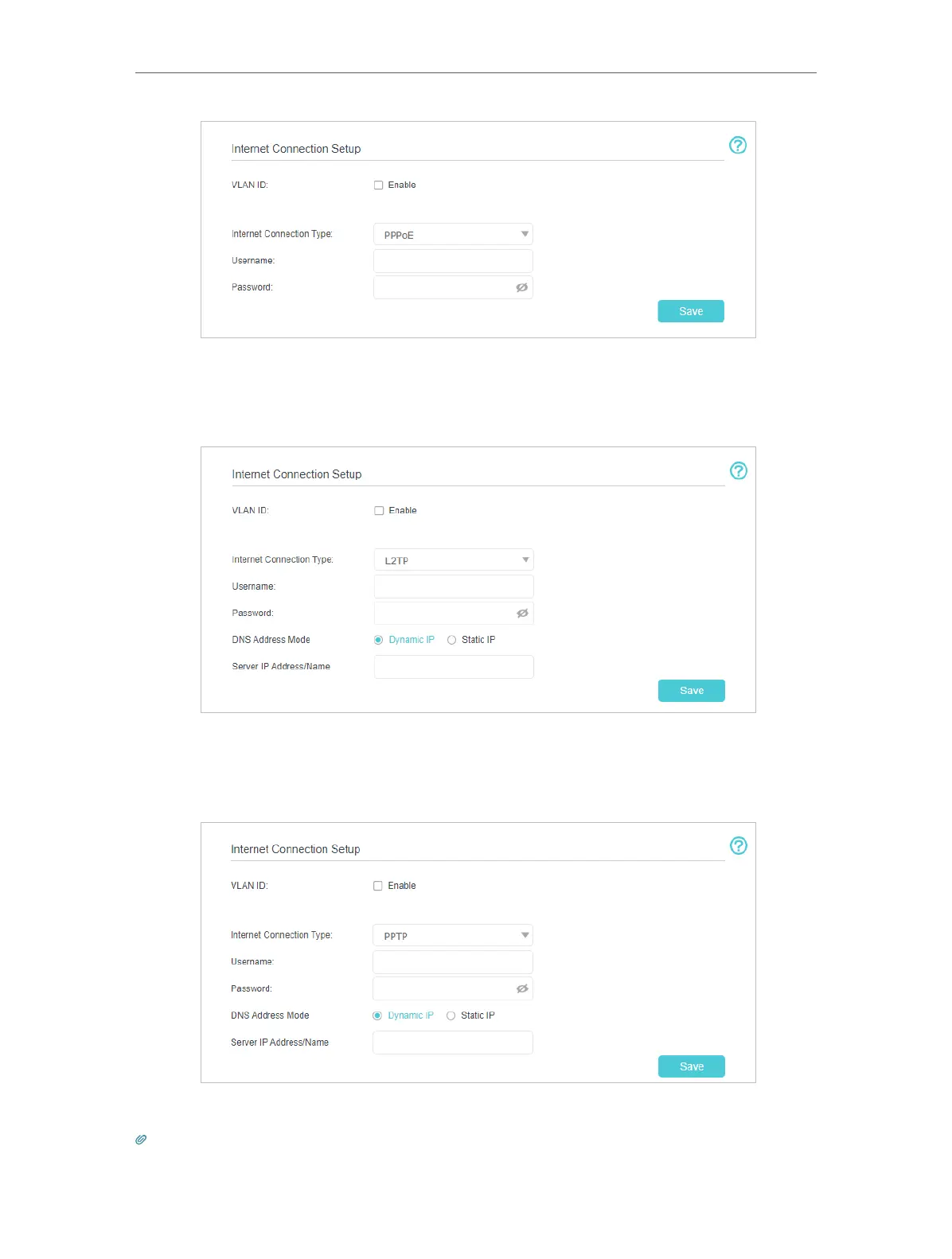The height and width of the screenshot is (1259, 952).
Task: Click the Username field in the PPPoE form
Action: click(x=453, y=261)
